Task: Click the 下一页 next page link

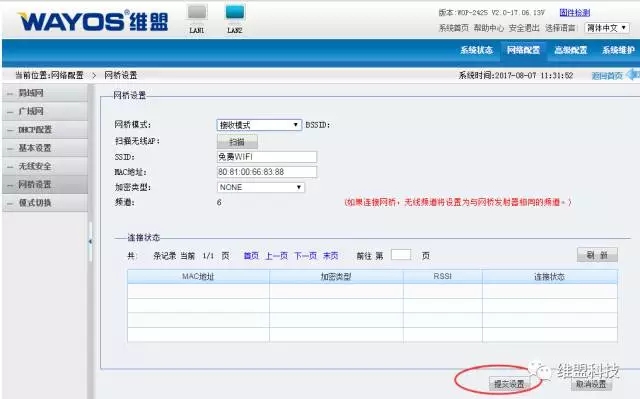Action: tap(306, 256)
